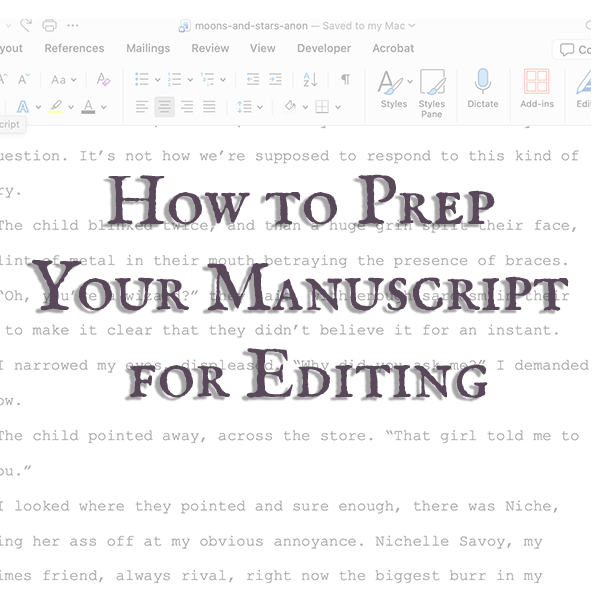
Task: Expand the Shading dropdown arrow
Action: pyautogui.click(x=305, y=108)
